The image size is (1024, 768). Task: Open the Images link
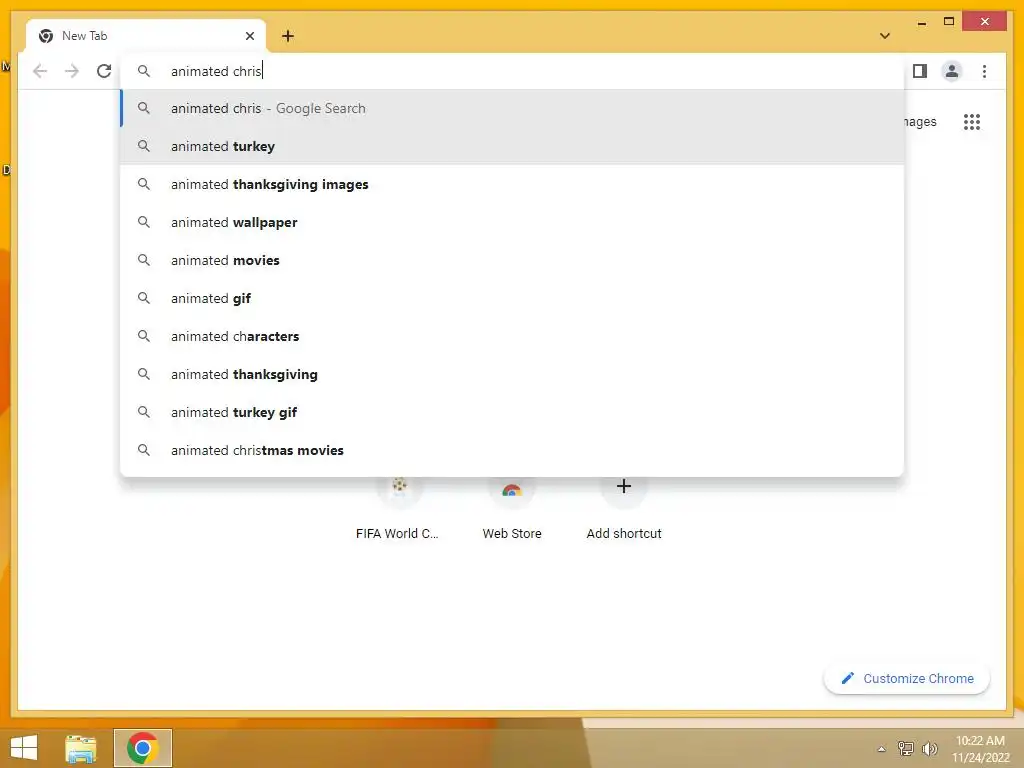pyautogui.click(x=920, y=121)
